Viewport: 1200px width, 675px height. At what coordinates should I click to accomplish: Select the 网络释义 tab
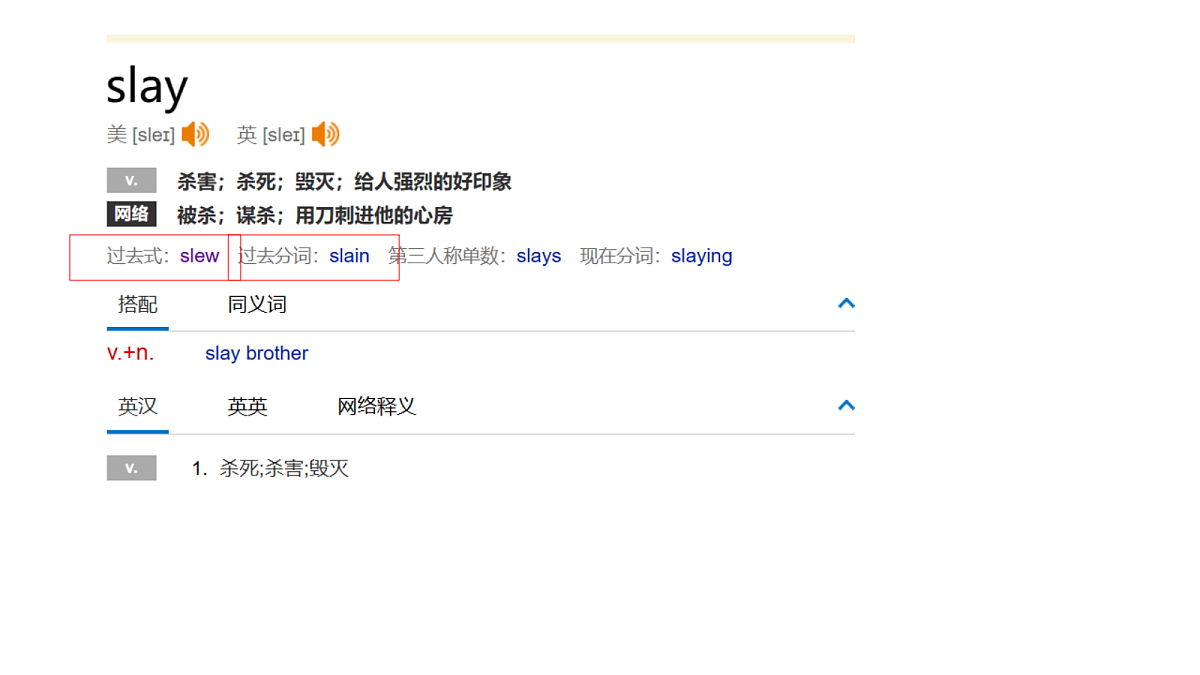pyautogui.click(x=376, y=406)
